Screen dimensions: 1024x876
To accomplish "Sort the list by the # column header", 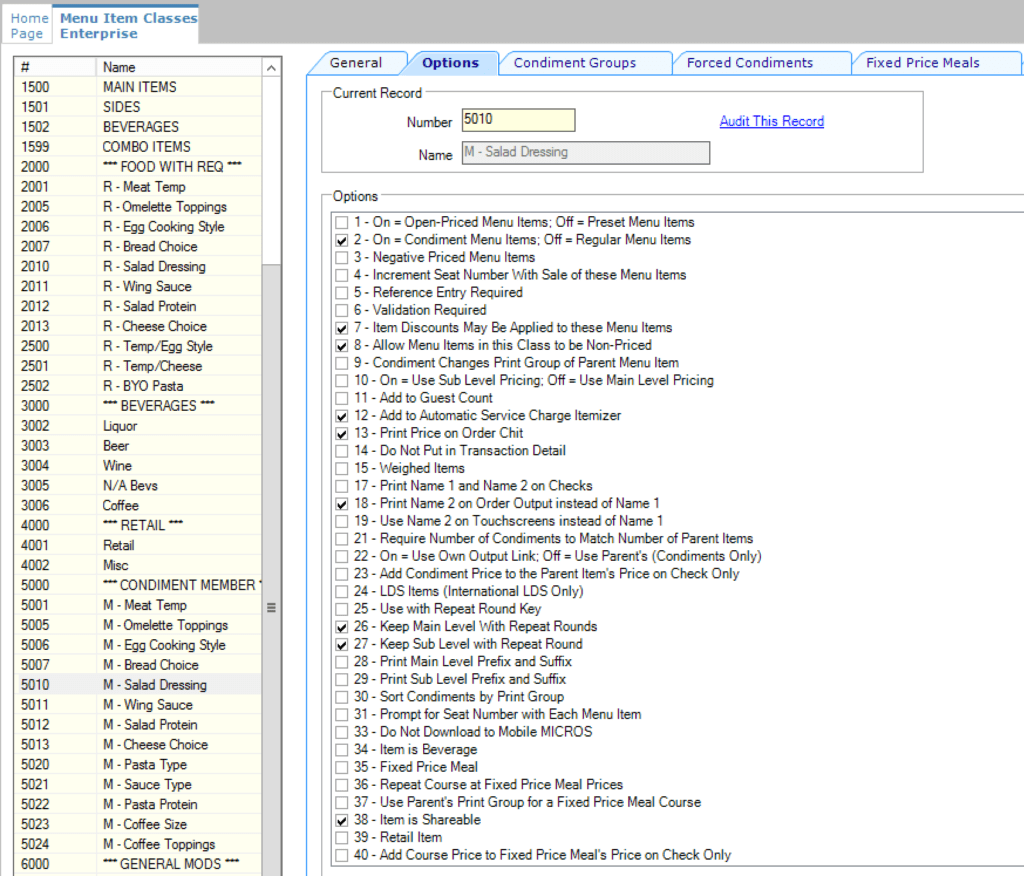I will (x=55, y=67).
